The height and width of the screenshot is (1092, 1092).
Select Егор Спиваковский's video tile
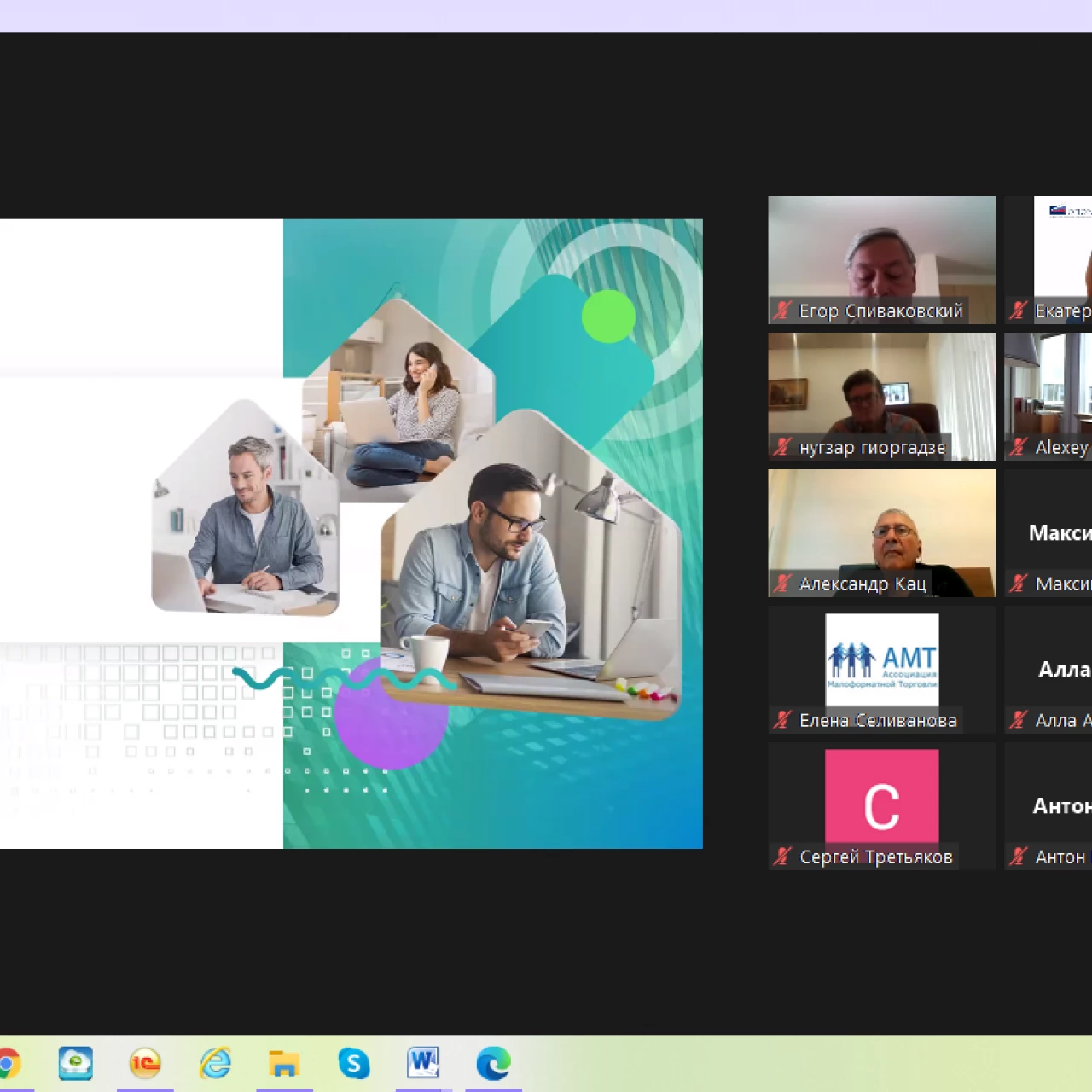tap(881, 260)
